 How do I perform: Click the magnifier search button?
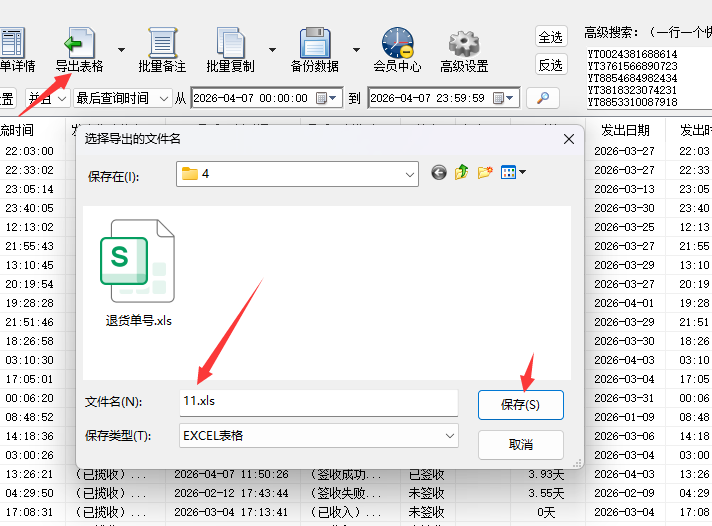click(x=543, y=98)
